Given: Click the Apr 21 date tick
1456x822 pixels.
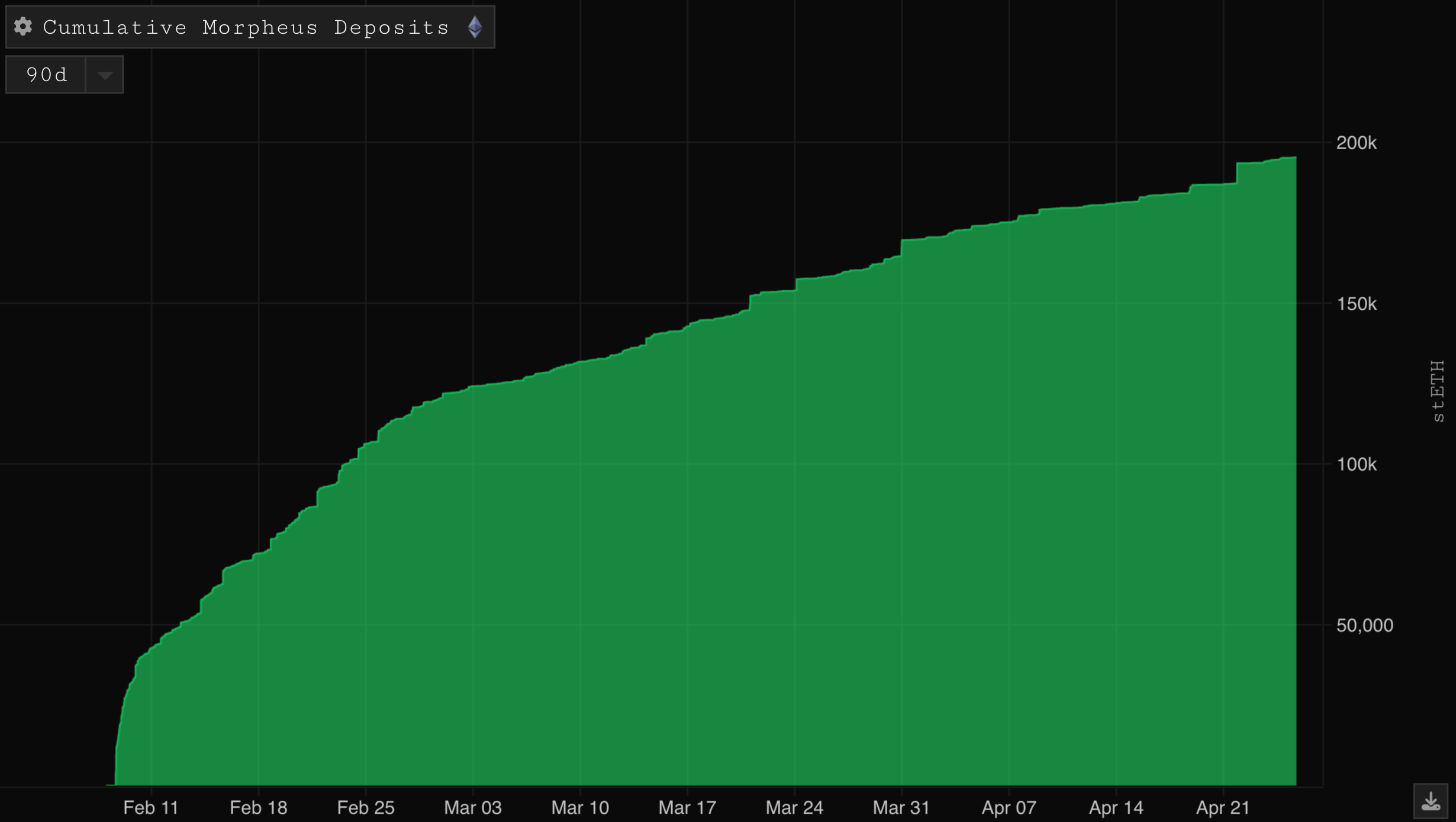Looking at the screenshot, I should click(1223, 808).
